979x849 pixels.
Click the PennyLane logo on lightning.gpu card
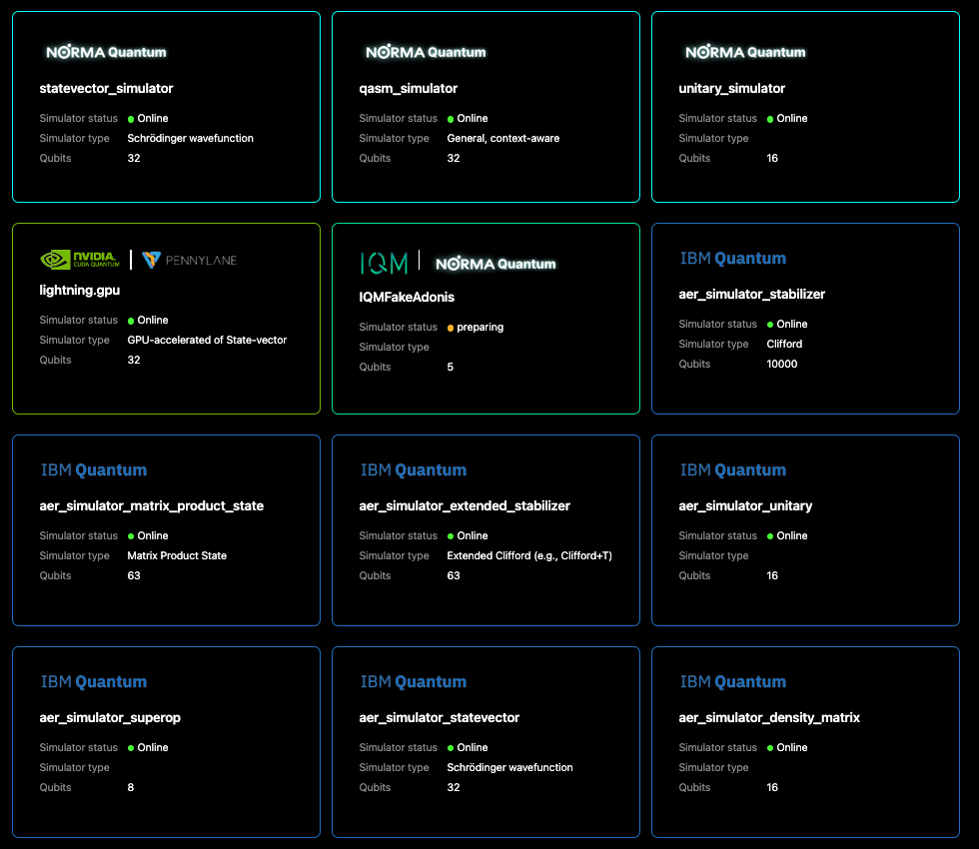tap(190, 260)
